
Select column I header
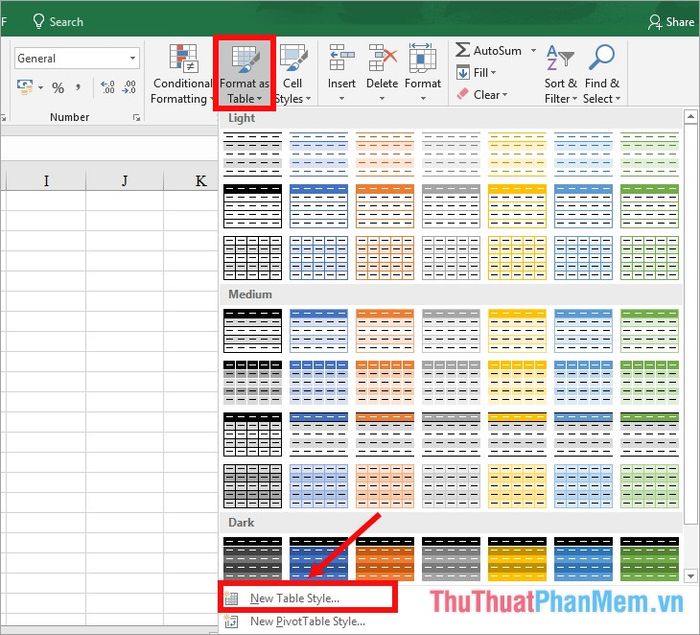click(46, 180)
